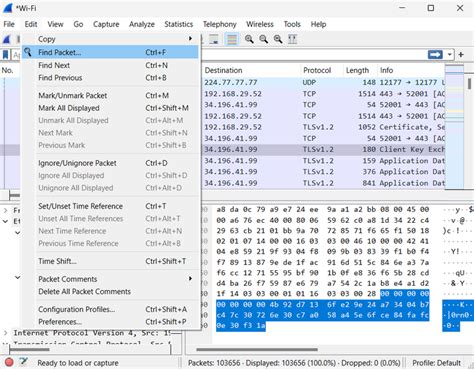Open the Capture menu
The image size is (474, 369).
tap(106, 24)
